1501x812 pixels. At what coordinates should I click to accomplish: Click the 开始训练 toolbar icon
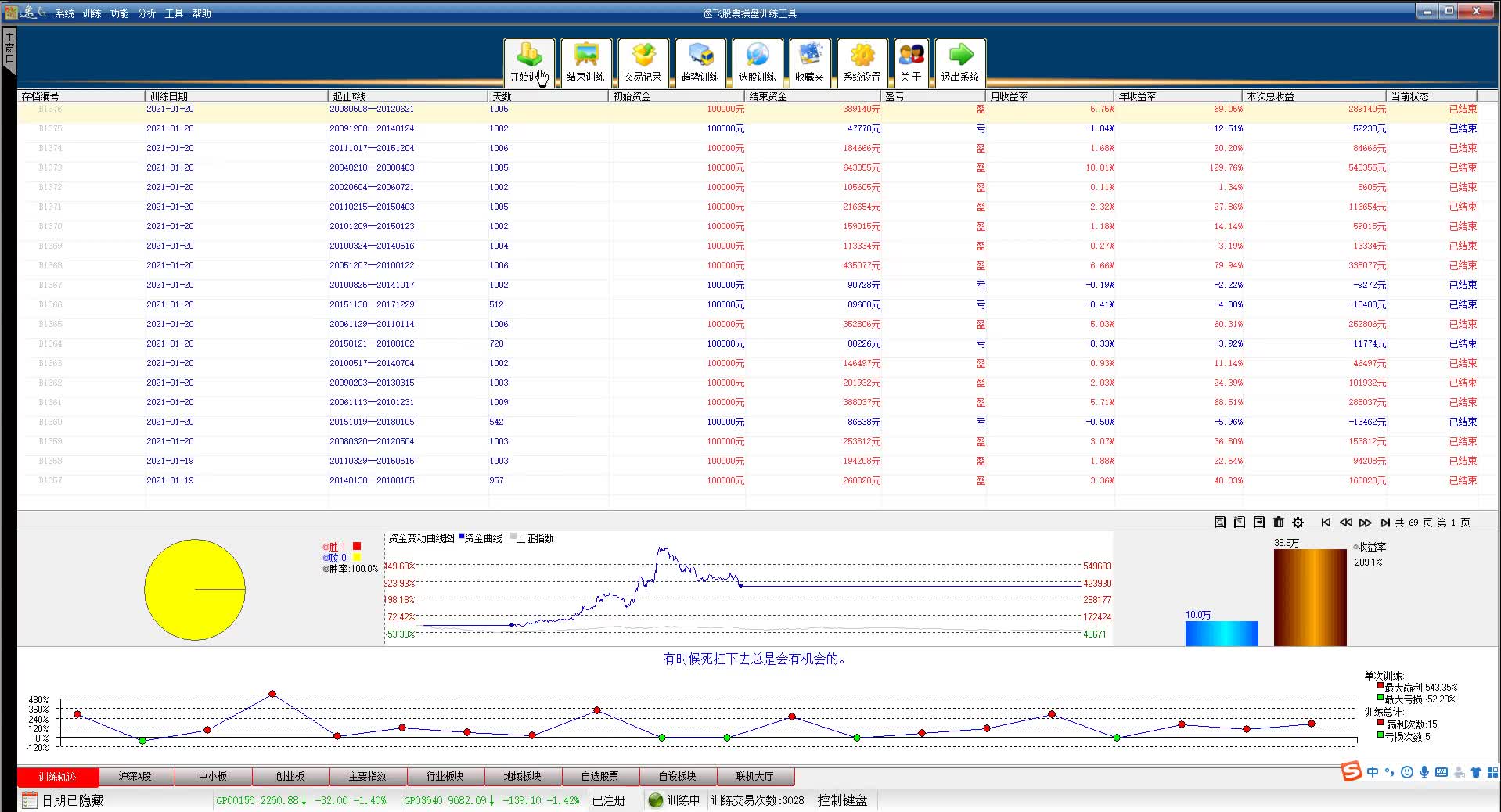pyautogui.click(x=530, y=63)
